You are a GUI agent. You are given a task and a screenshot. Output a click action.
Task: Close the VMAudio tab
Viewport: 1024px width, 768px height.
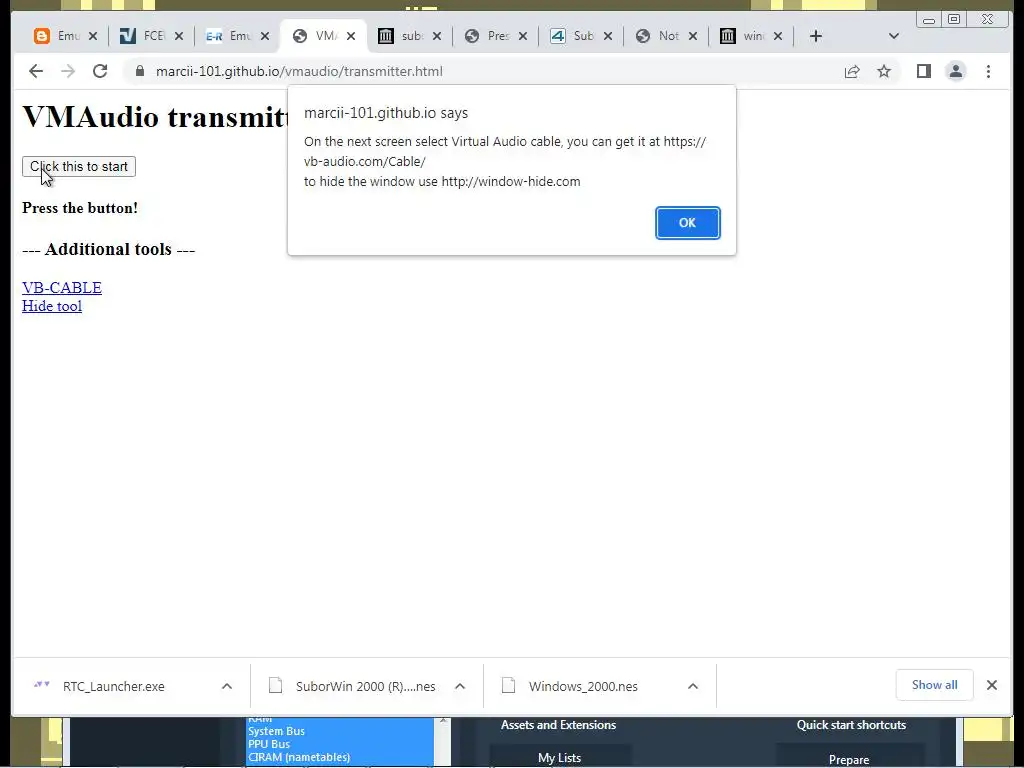click(x=351, y=36)
